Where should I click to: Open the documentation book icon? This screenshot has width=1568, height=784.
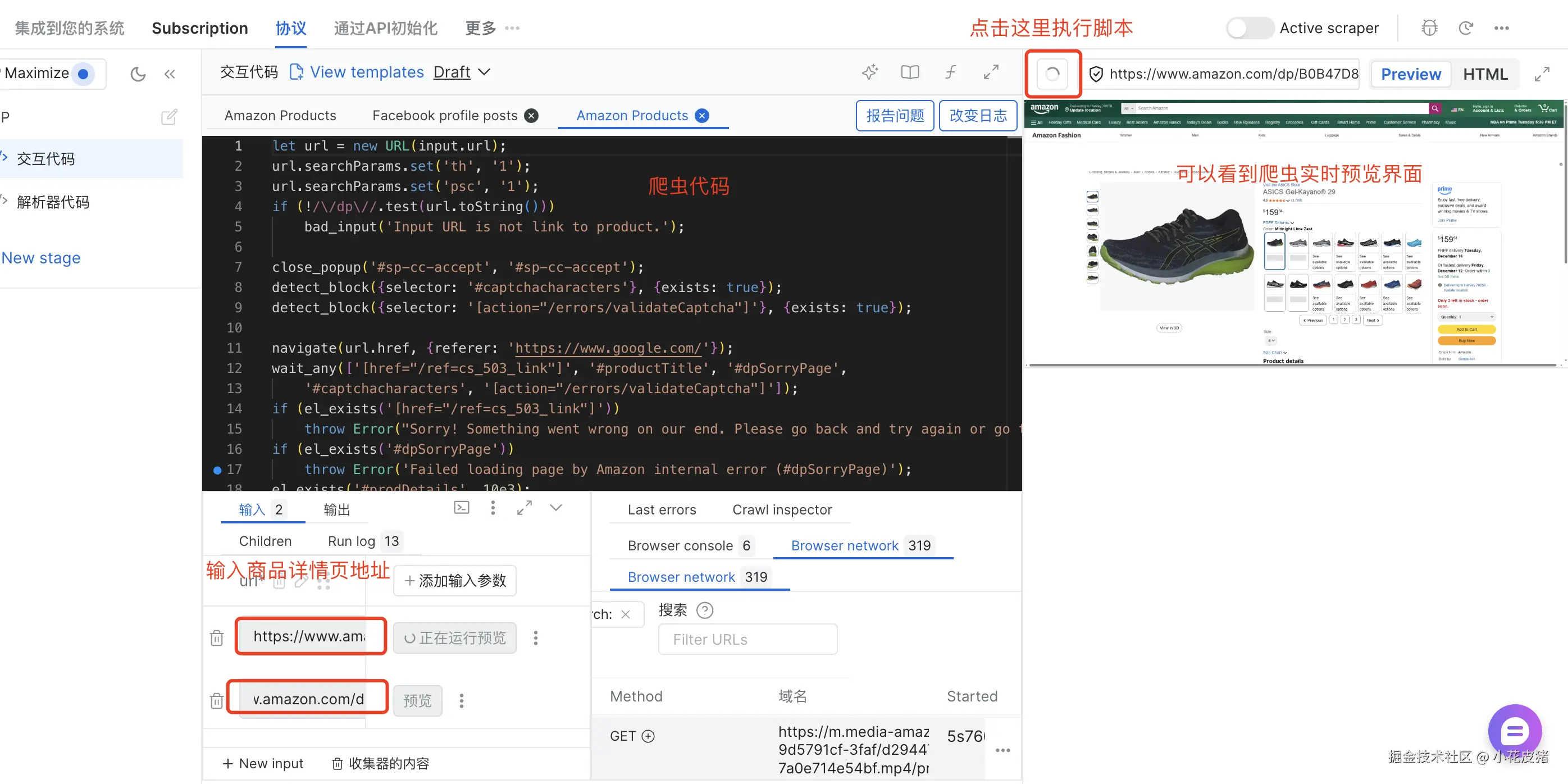click(x=909, y=72)
